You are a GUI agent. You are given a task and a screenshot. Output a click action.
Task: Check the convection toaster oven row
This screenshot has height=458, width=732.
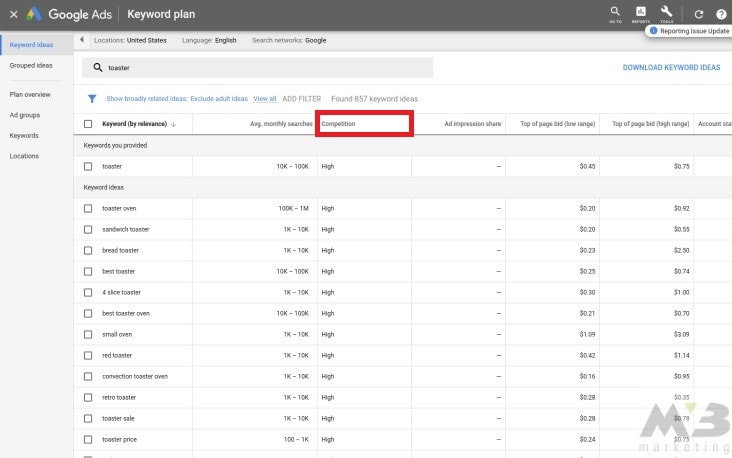tap(88, 376)
